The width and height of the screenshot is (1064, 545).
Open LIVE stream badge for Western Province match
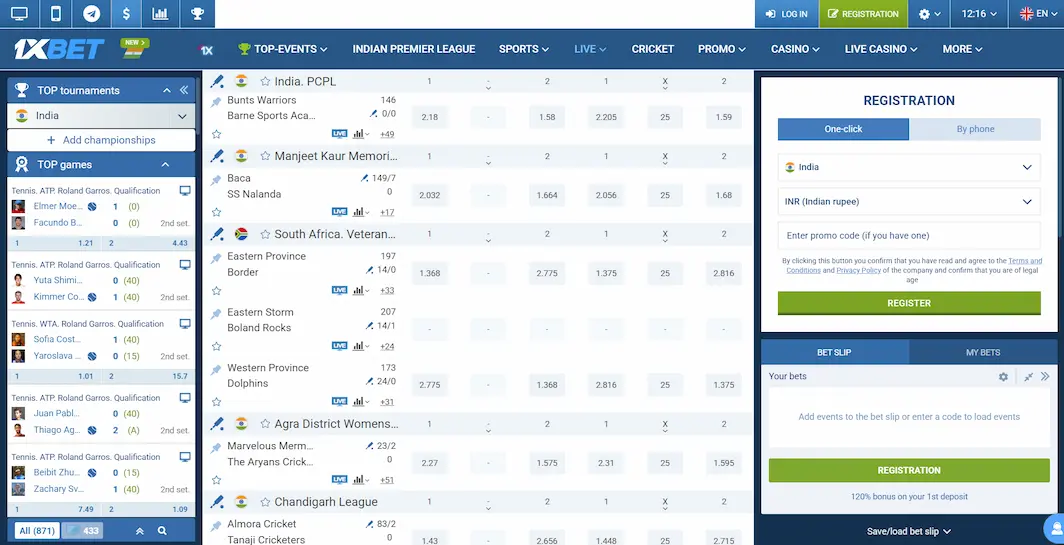pyautogui.click(x=339, y=401)
